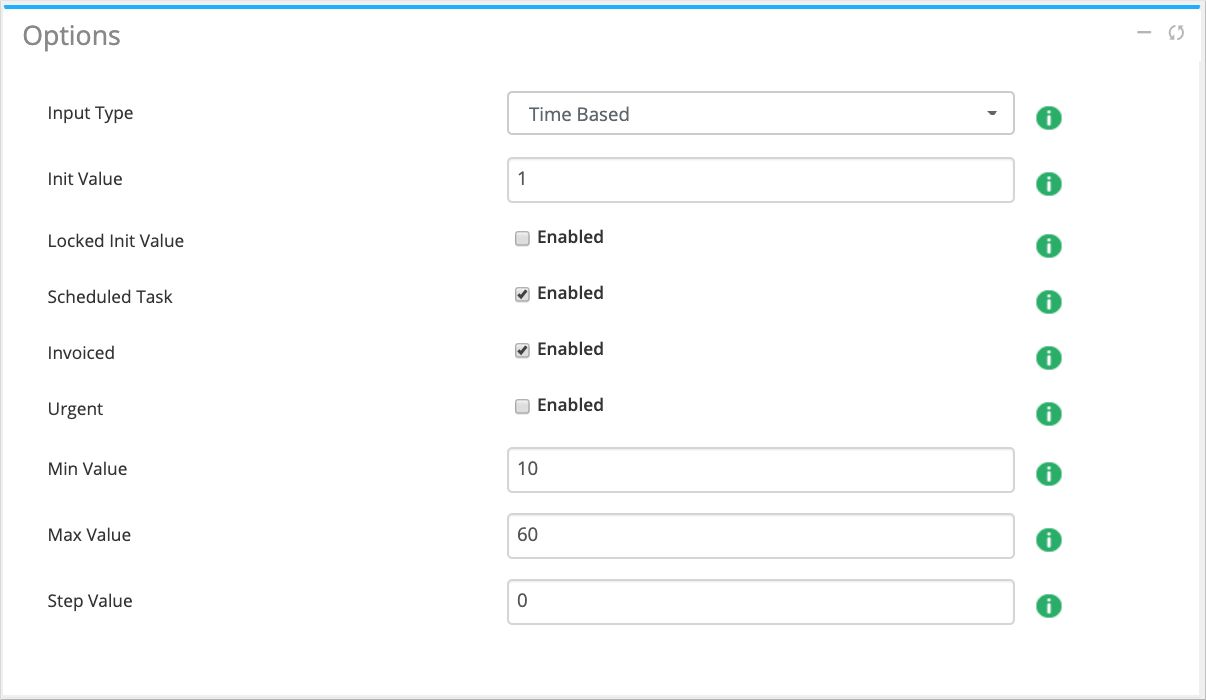
Task: Select the Step Value input box
Action: click(760, 602)
